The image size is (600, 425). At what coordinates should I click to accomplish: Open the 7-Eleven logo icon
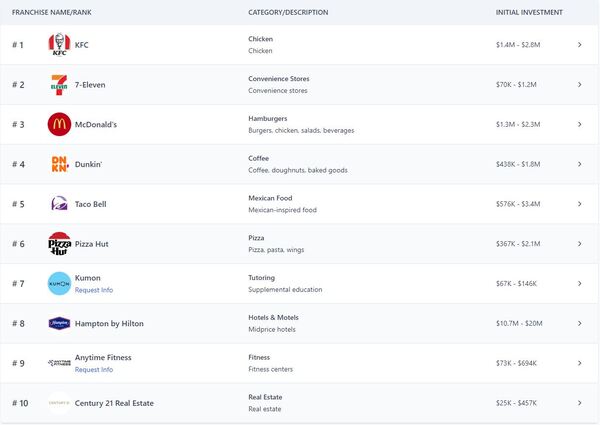click(59, 85)
